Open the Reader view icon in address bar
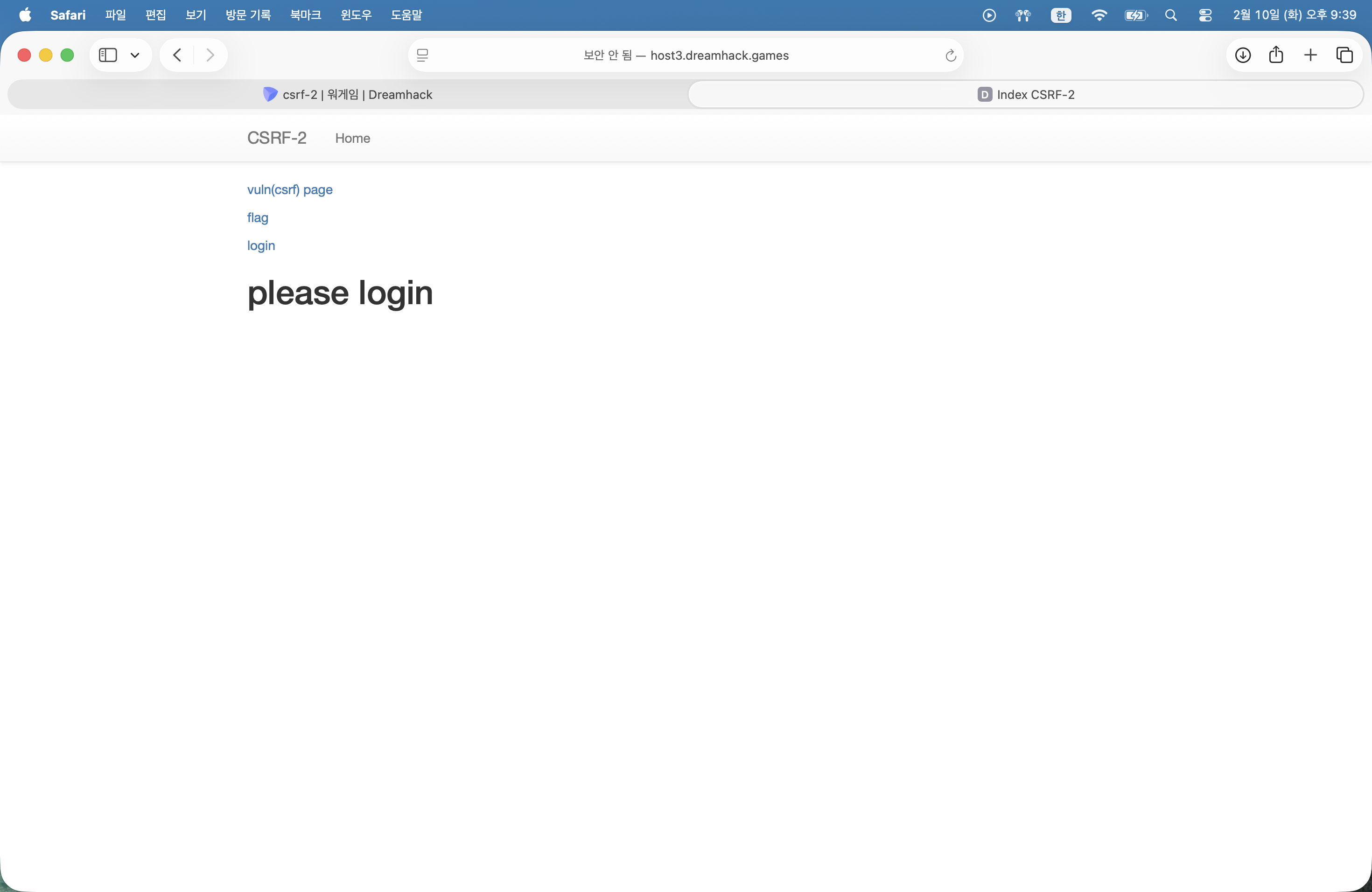The image size is (1372, 892). [422, 56]
